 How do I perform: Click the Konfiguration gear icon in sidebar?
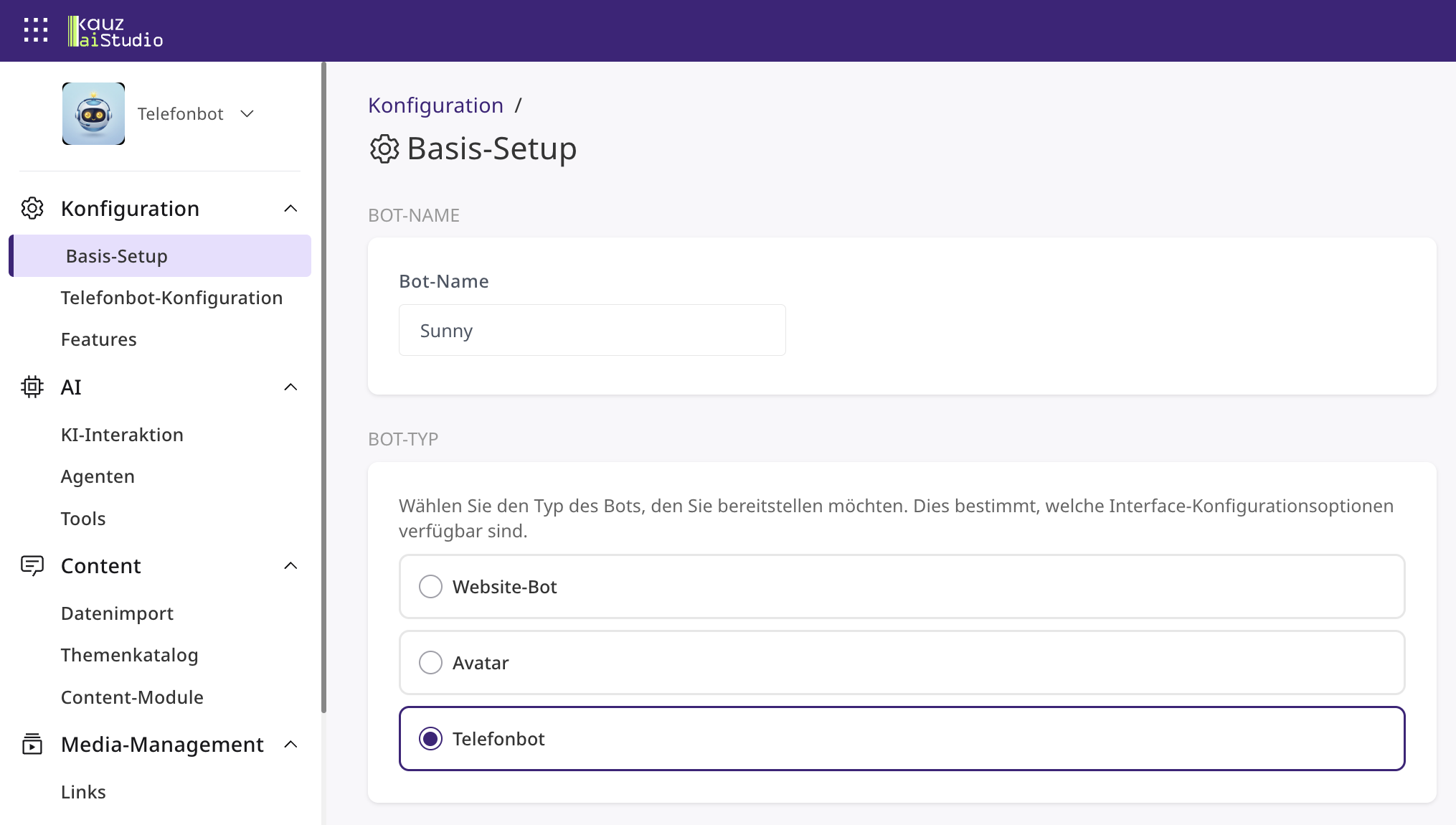pyautogui.click(x=32, y=208)
